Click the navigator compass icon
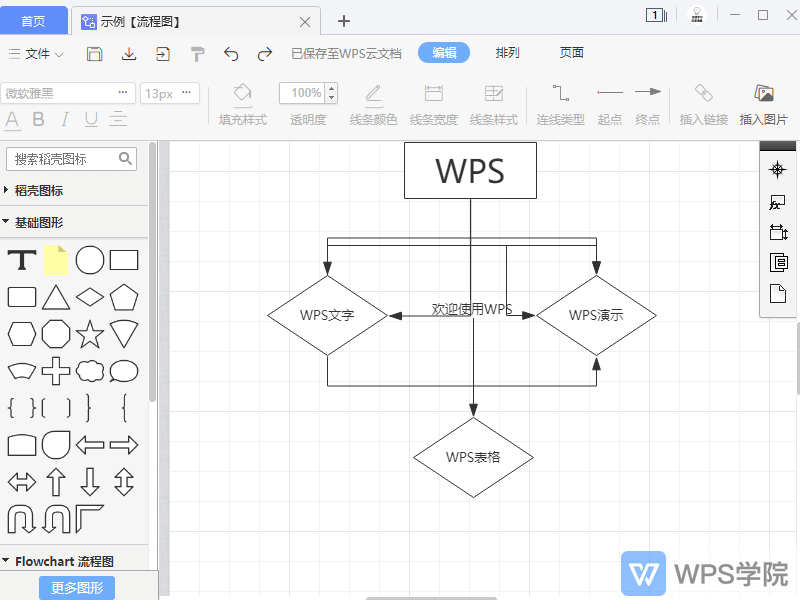Viewport: 800px width, 600px height. [x=778, y=170]
